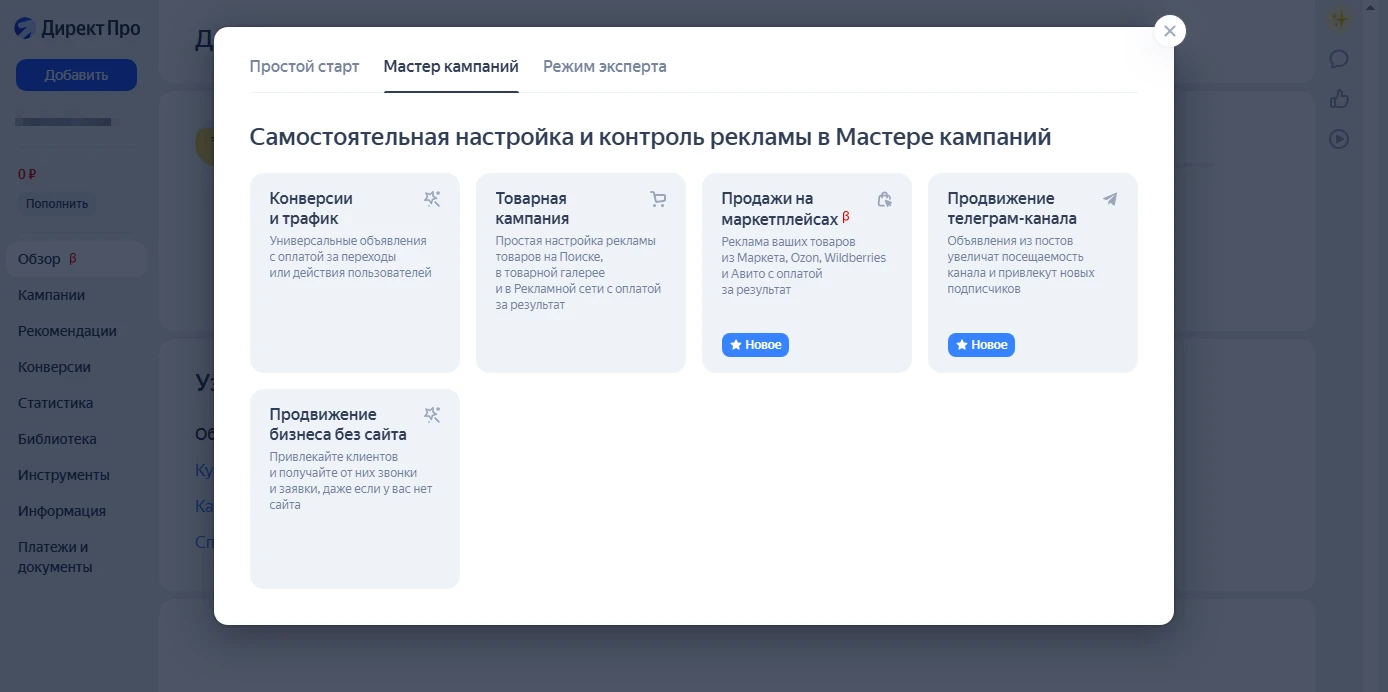This screenshot has width=1388, height=692.
Task: Close the campaign creation dialog
Action: (1169, 31)
